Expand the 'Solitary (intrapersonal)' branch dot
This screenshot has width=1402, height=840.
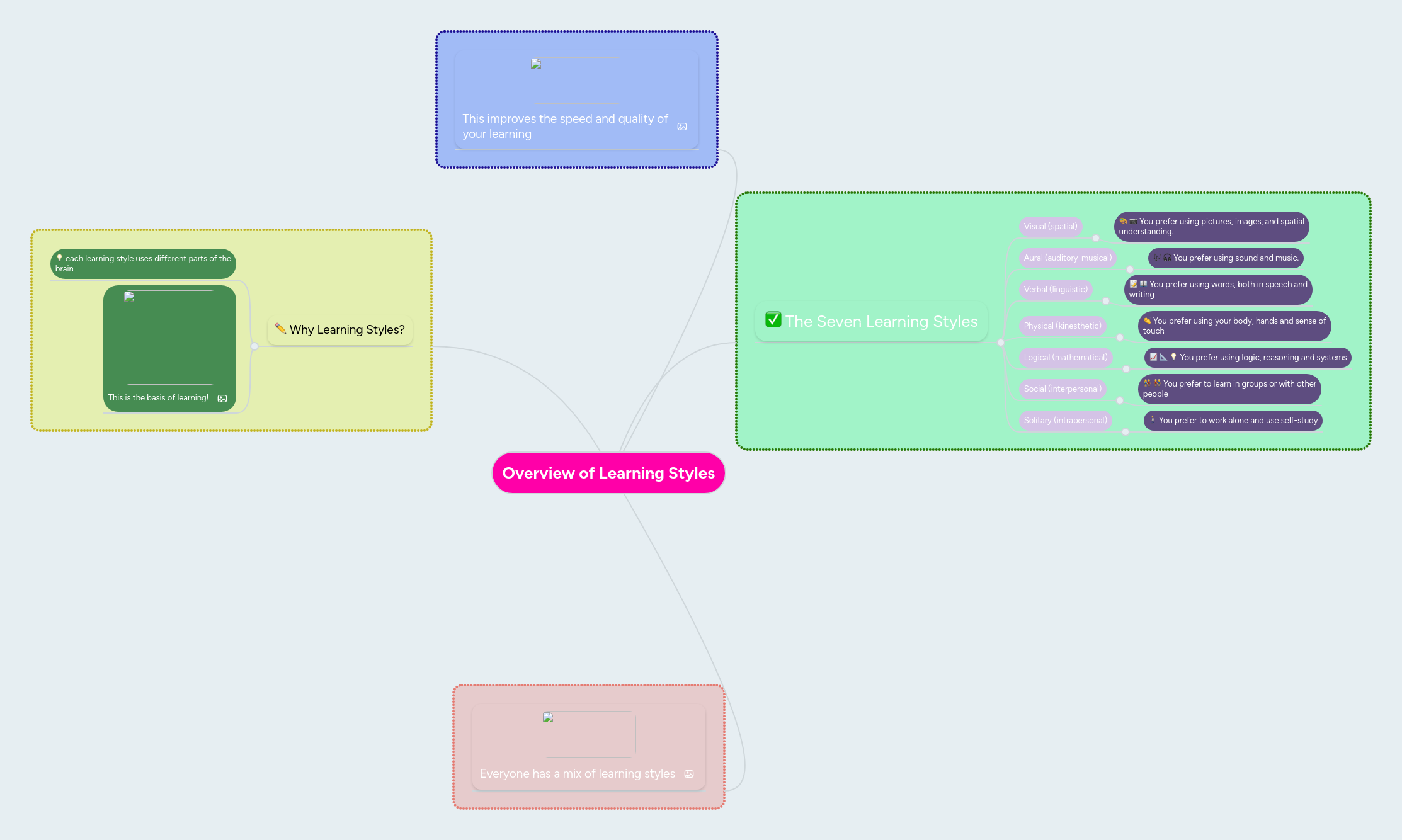tap(1125, 431)
